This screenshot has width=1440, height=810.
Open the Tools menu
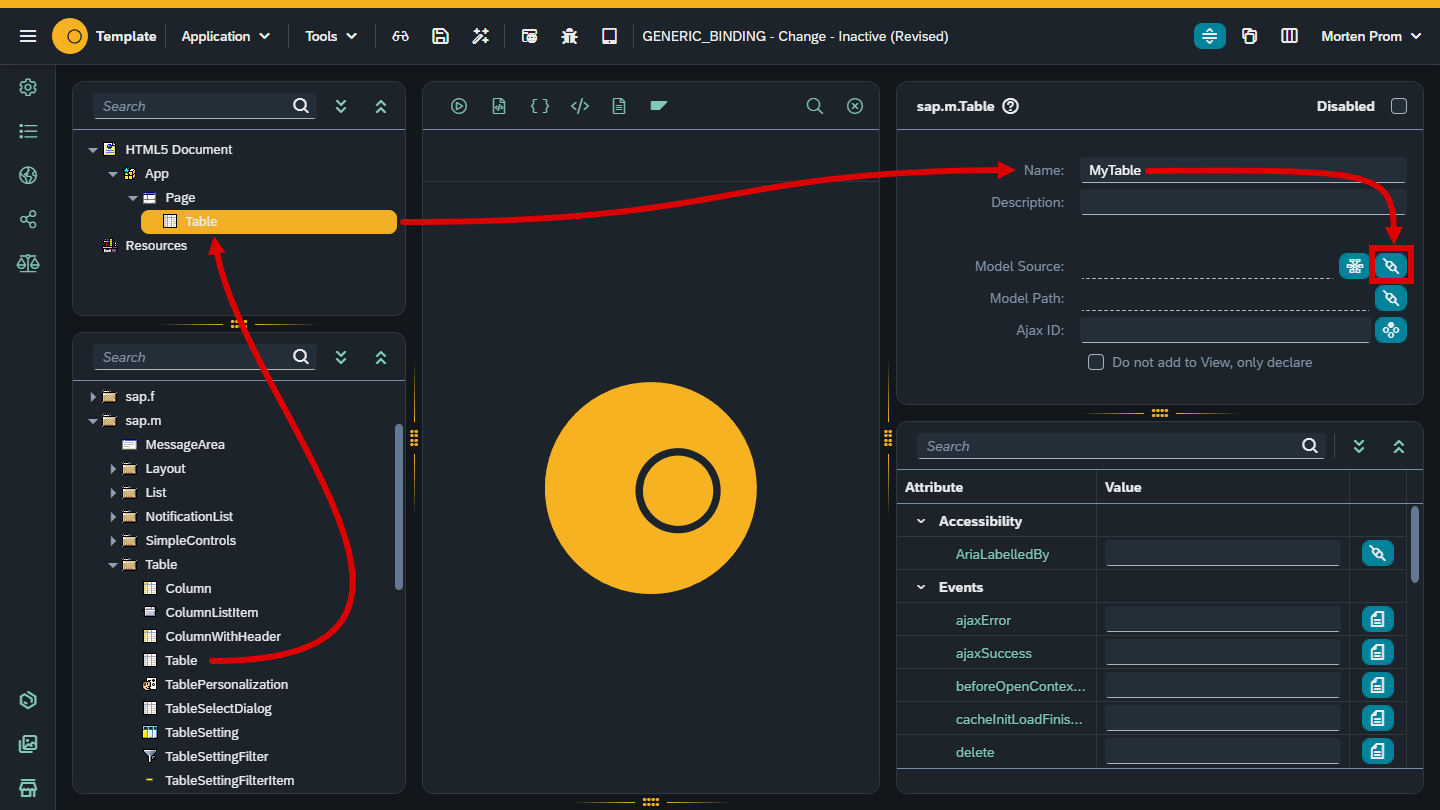pos(331,36)
